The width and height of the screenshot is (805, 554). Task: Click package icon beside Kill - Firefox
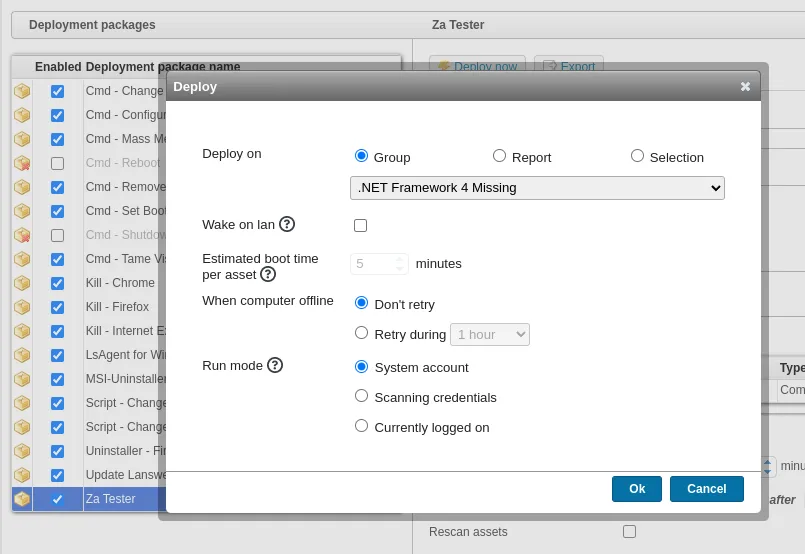tap(22, 307)
